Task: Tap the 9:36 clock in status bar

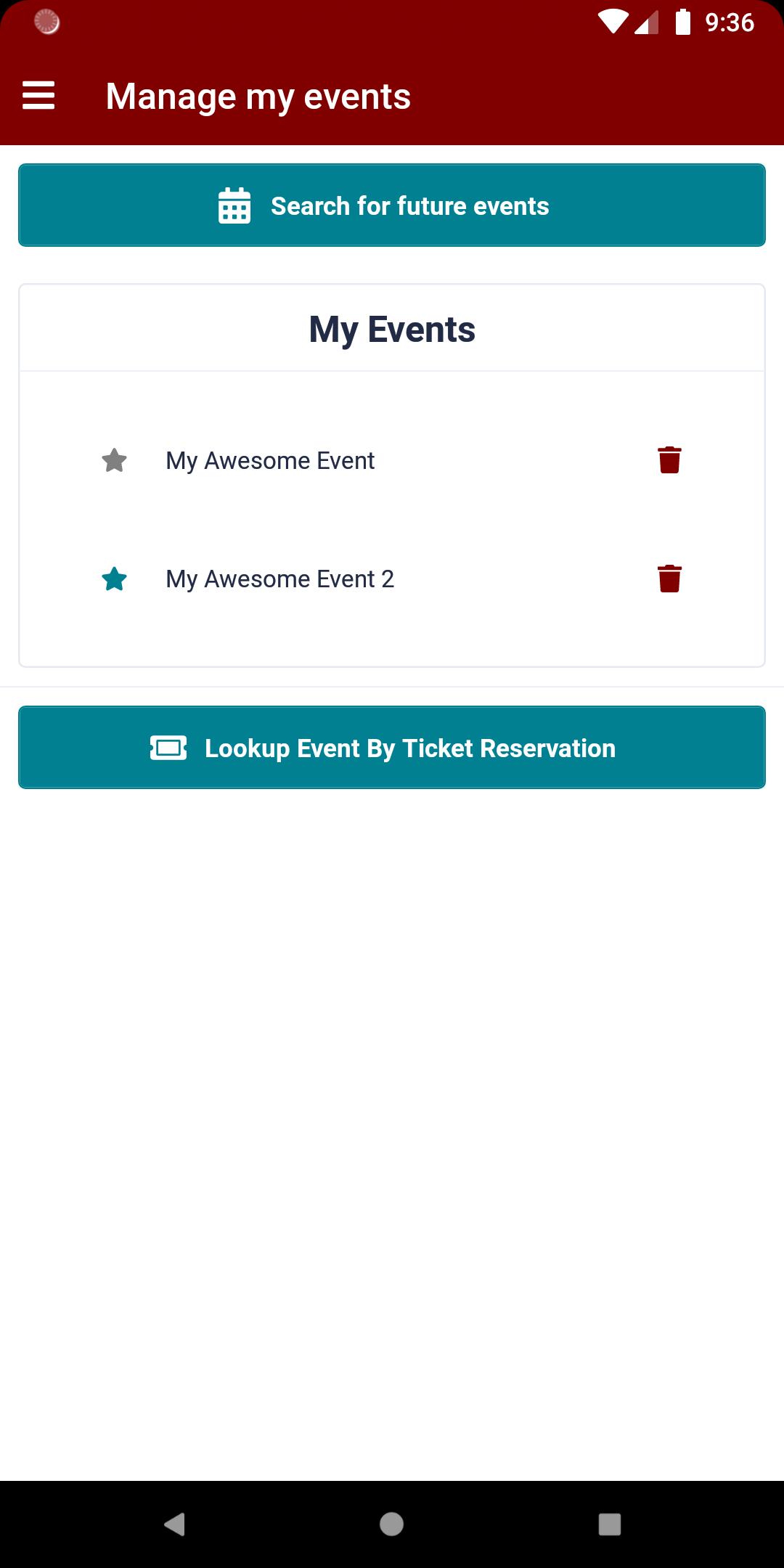Action: tap(730, 23)
